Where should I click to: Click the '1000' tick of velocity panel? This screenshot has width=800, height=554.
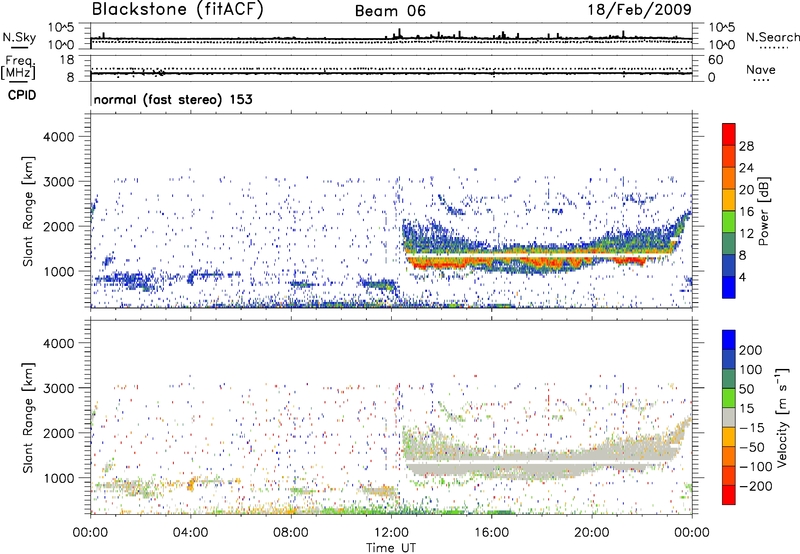pos(58,478)
